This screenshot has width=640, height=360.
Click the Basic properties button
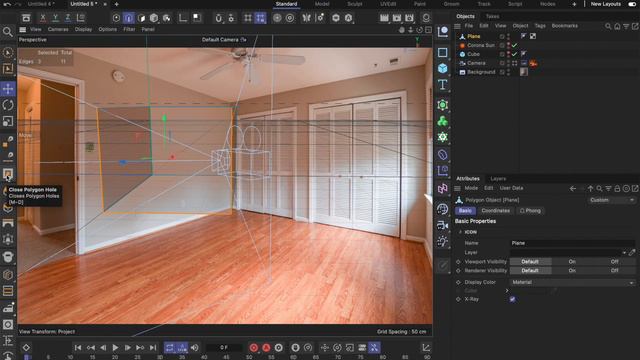point(465,211)
